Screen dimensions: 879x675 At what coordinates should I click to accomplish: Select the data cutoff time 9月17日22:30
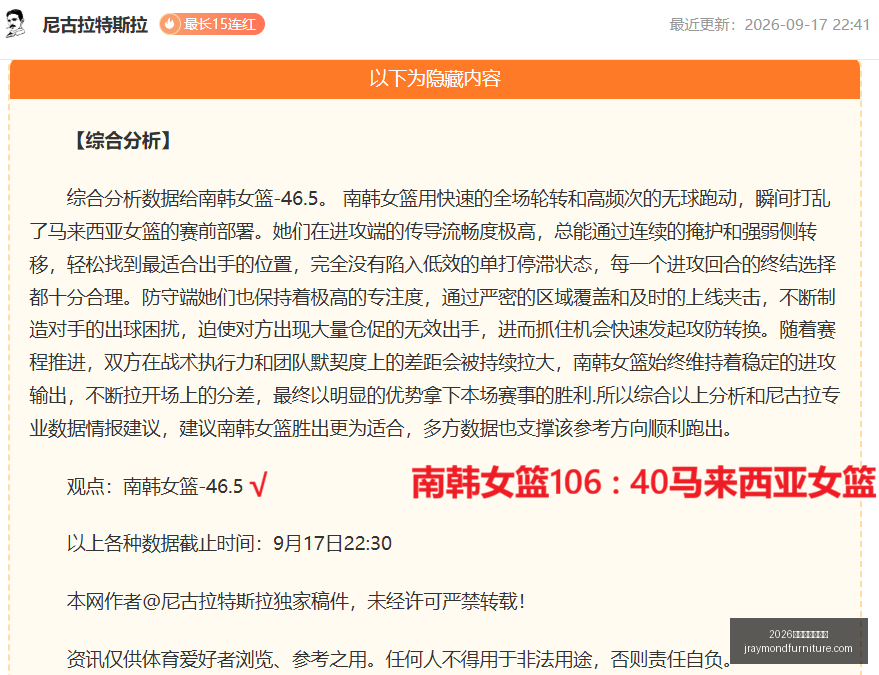(332, 543)
